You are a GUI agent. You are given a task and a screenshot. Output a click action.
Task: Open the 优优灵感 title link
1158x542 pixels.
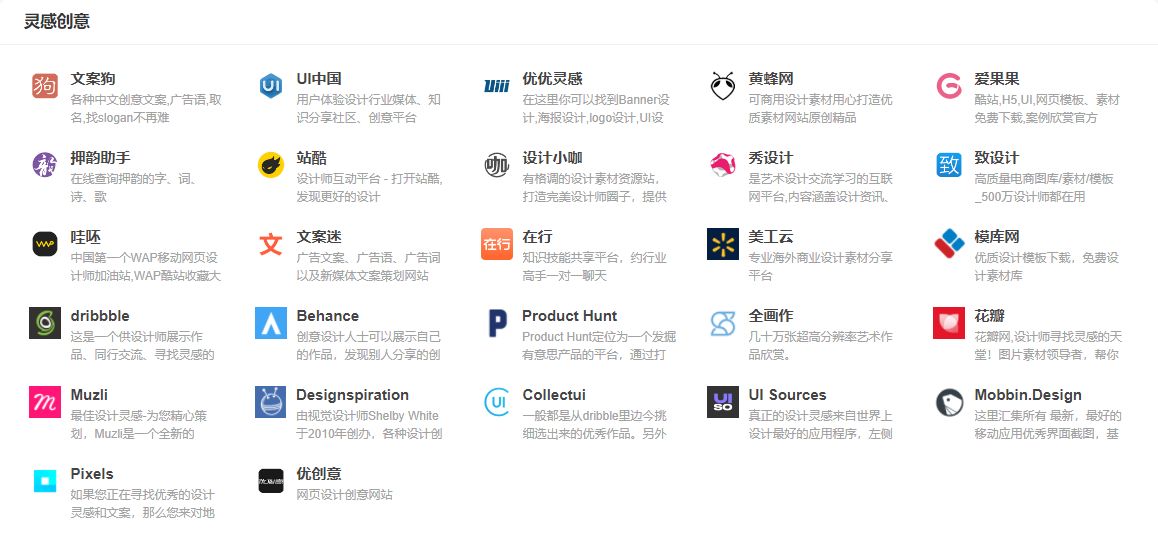(x=552, y=79)
